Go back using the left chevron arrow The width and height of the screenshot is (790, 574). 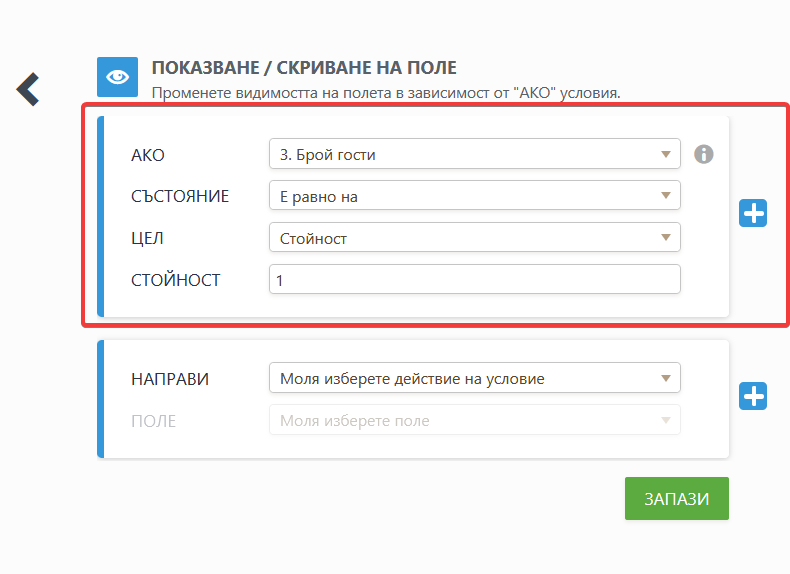point(28,89)
